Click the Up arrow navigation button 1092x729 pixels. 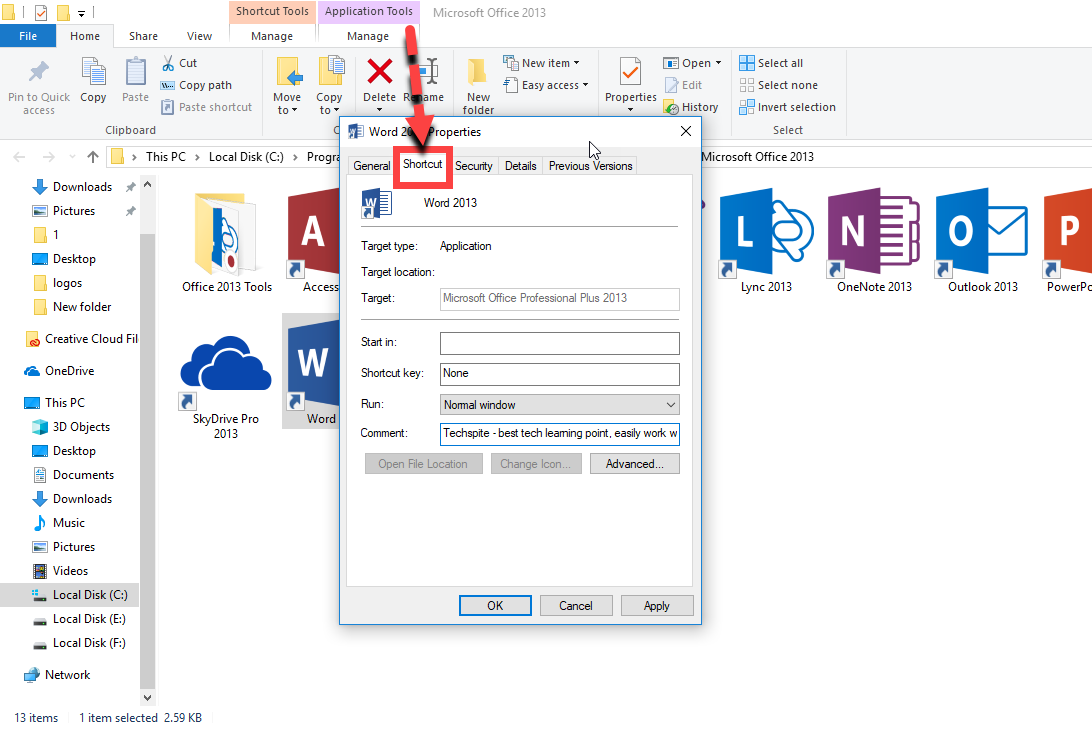click(x=93, y=157)
